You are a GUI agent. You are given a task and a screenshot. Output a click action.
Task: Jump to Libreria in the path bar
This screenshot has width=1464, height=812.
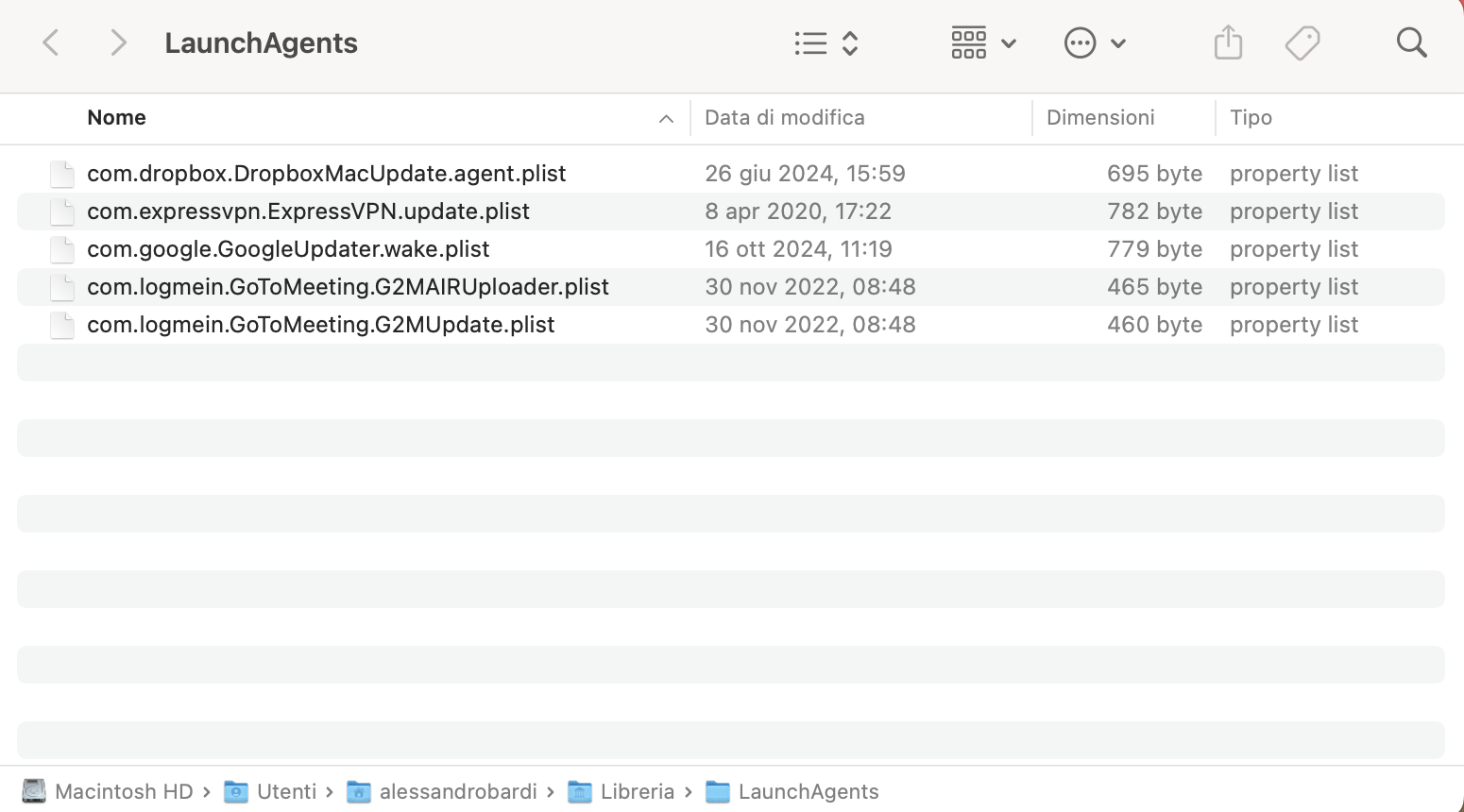(x=637, y=791)
